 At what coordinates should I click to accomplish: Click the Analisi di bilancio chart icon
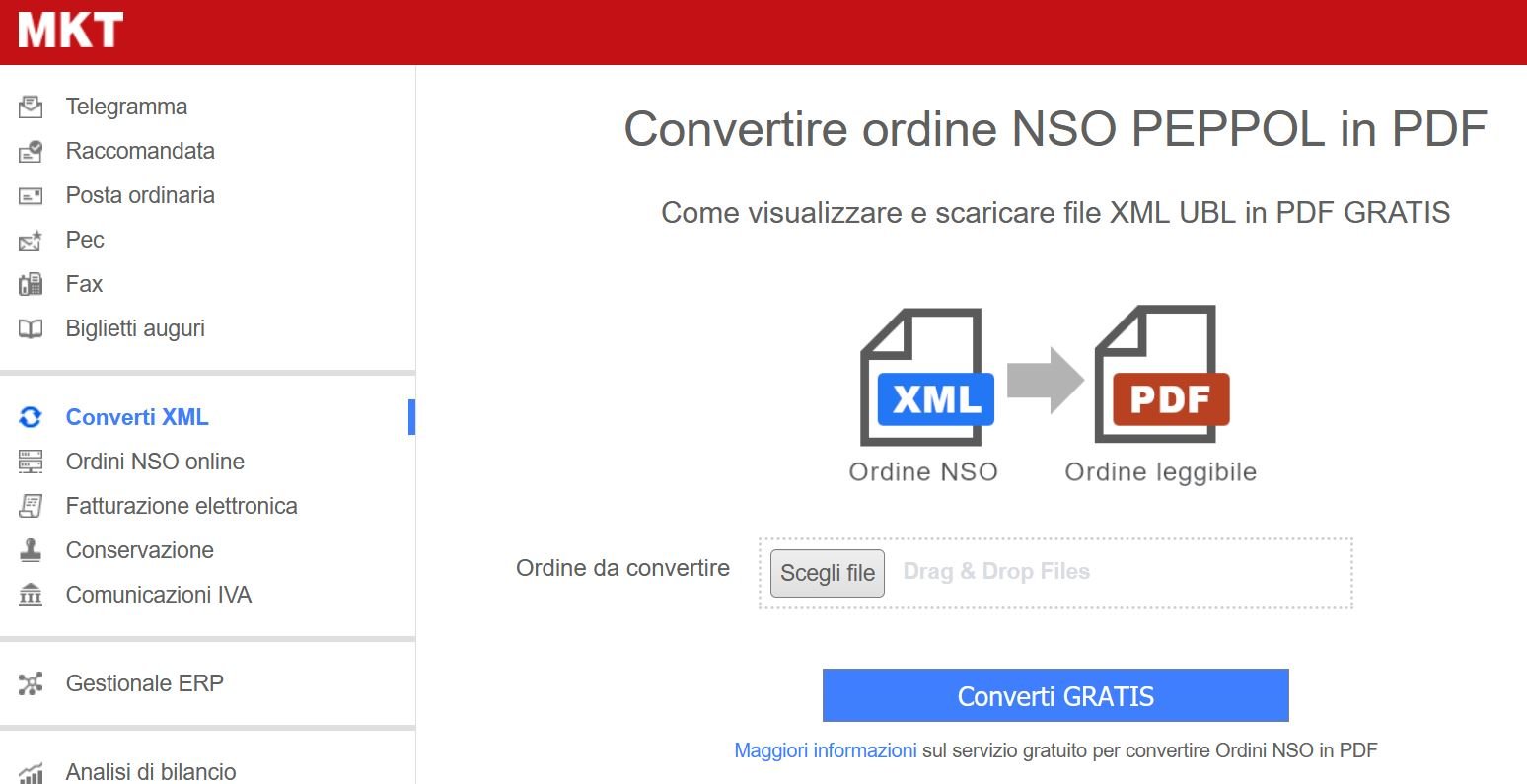(30, 771)
